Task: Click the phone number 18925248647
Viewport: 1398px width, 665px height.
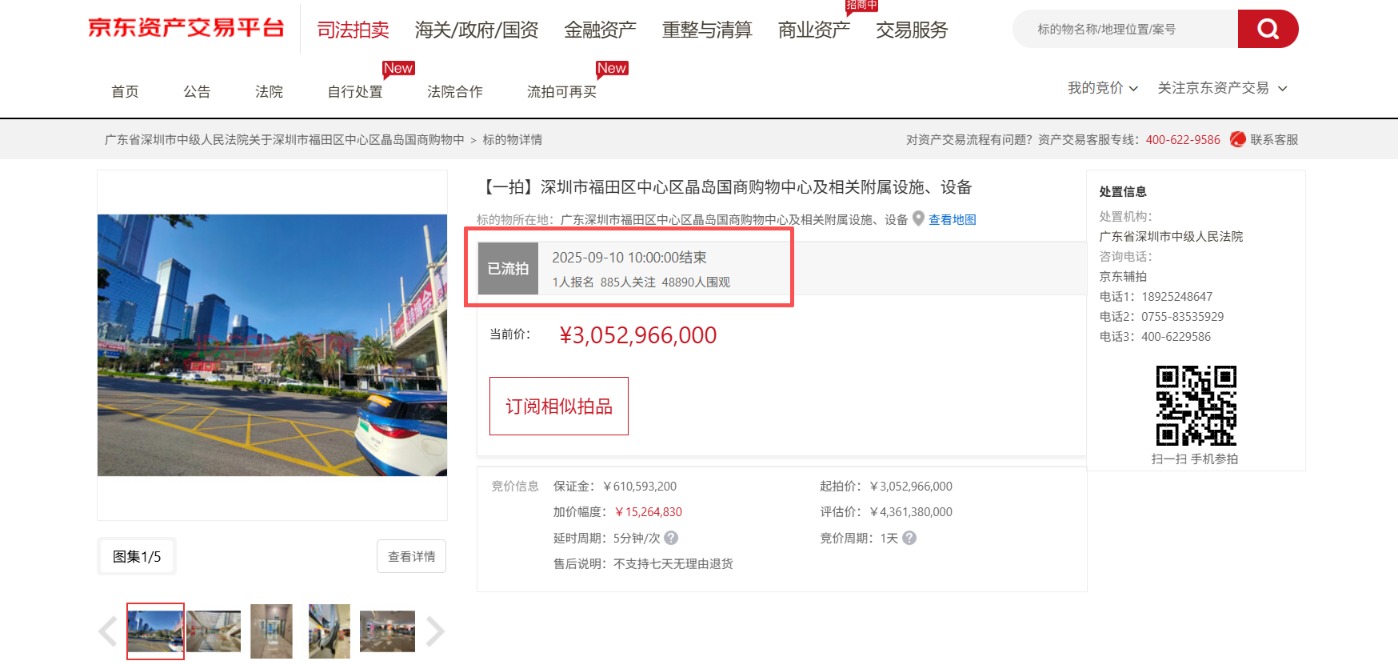Action: click(x=1179, y=297)
